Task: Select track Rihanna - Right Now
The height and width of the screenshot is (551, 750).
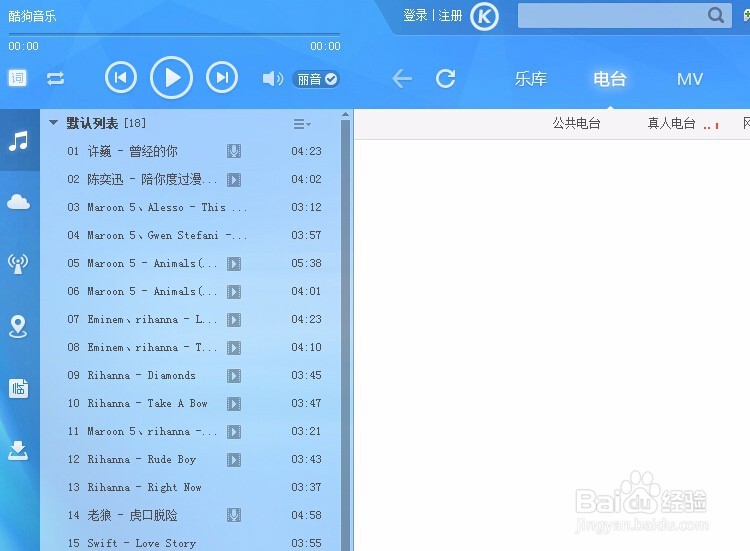Action: (190, 487)
